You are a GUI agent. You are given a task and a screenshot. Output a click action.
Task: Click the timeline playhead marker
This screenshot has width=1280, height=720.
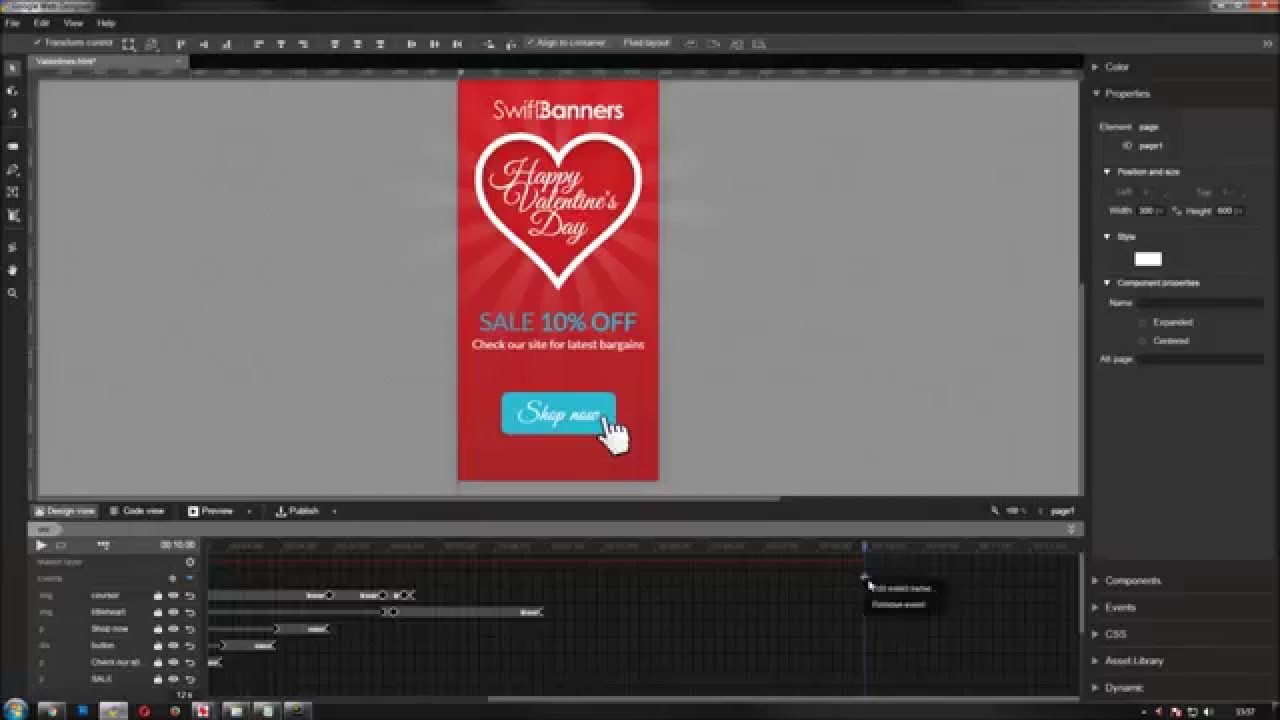865,546
